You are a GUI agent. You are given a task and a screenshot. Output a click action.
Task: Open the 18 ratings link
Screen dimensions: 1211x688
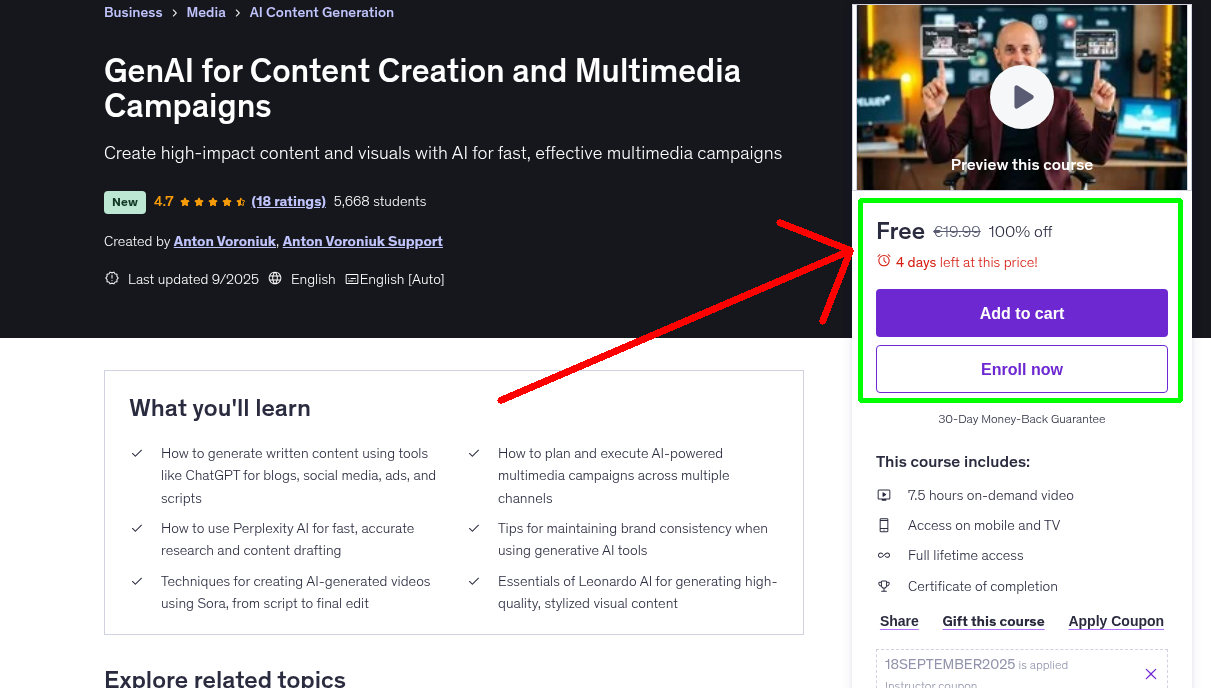289,201
